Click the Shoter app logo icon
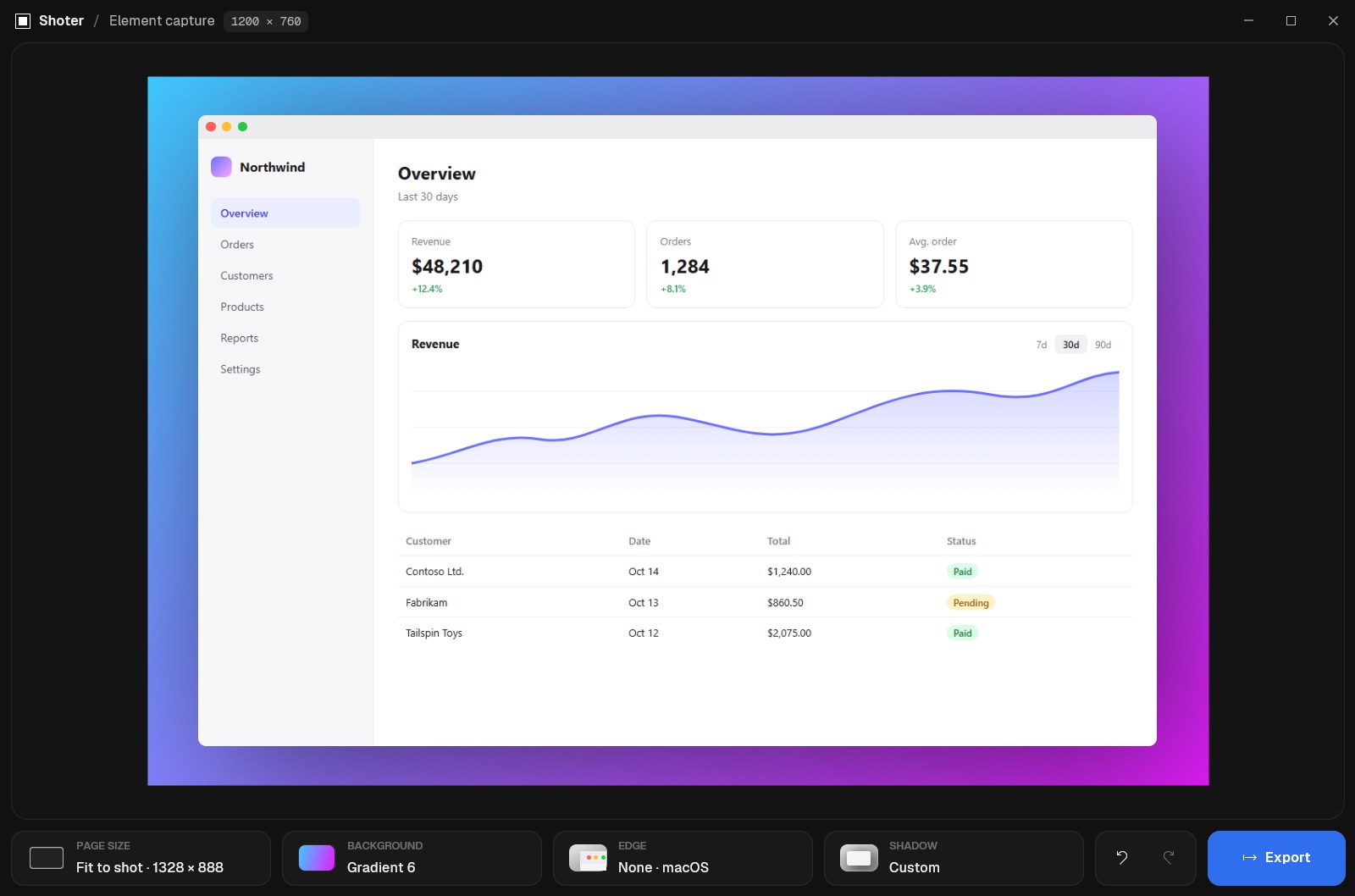The image size is (1355, 896). (23, 21)
